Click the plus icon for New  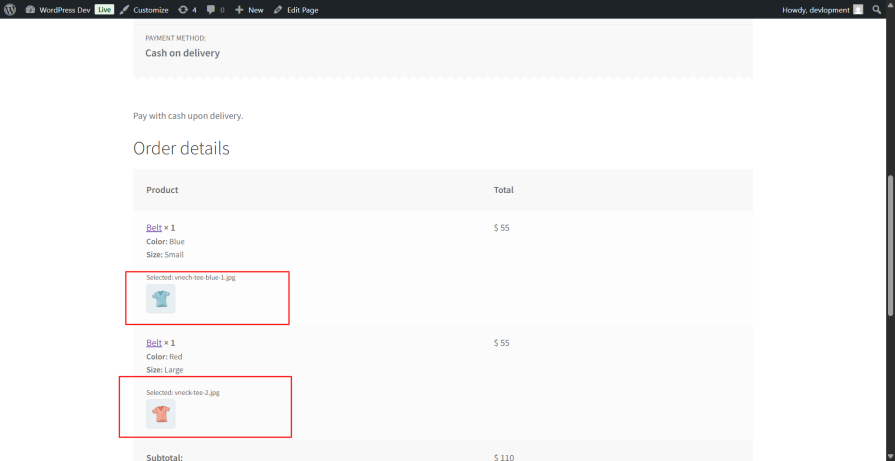tap(239, 10)
